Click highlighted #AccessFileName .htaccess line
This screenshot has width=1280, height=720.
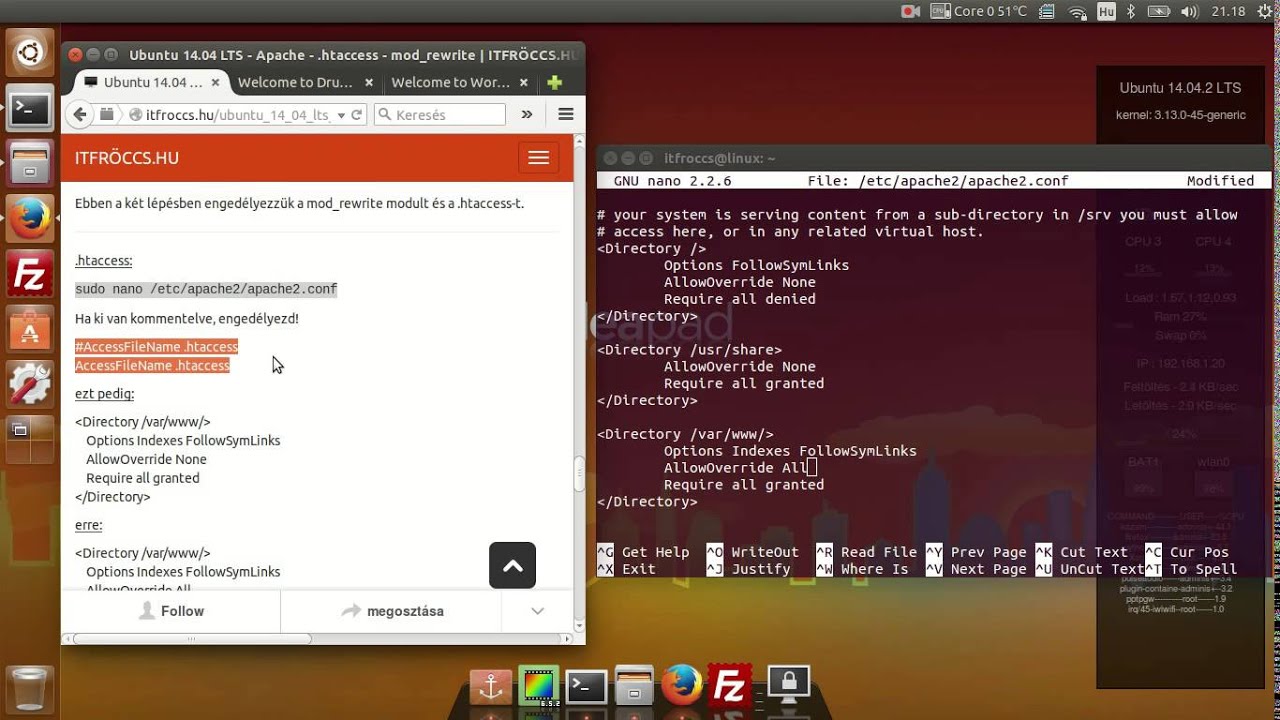[x=156, y=347]
